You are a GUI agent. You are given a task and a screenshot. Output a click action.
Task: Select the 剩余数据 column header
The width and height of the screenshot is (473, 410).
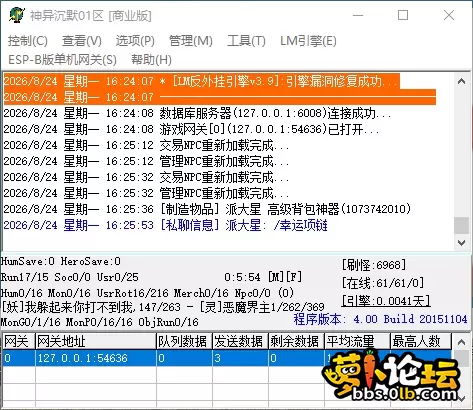[296, 341]
